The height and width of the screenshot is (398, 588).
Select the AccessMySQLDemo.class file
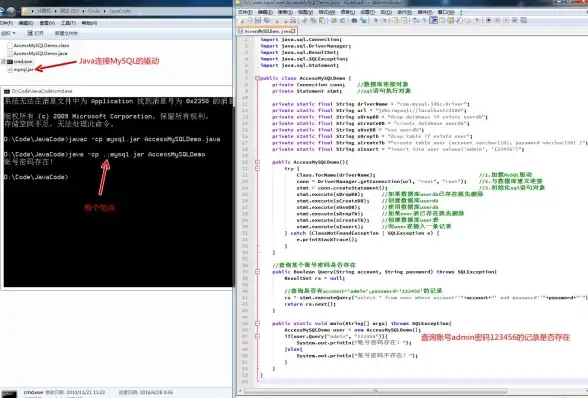(38, 45)
